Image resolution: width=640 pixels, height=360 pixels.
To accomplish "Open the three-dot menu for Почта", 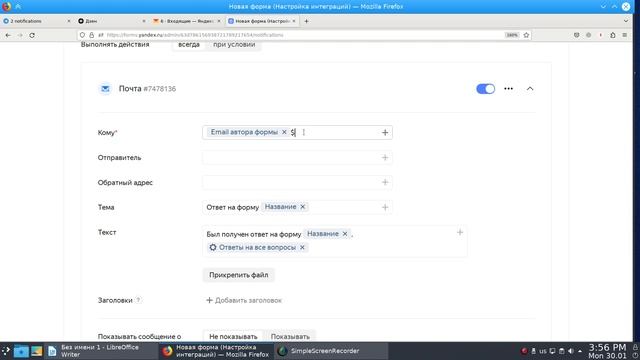I will 508,89.
